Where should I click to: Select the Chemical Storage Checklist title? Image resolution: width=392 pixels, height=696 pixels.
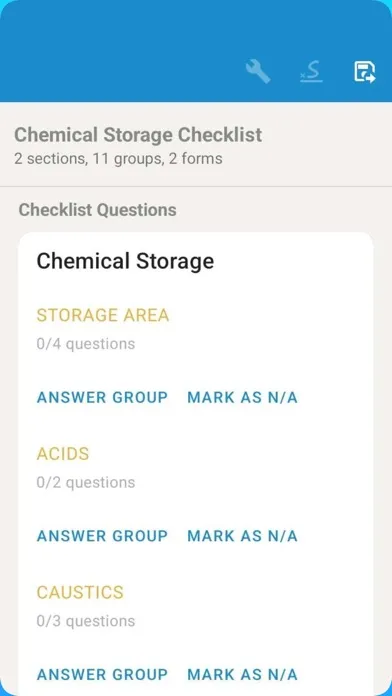[x=138, y=135]
